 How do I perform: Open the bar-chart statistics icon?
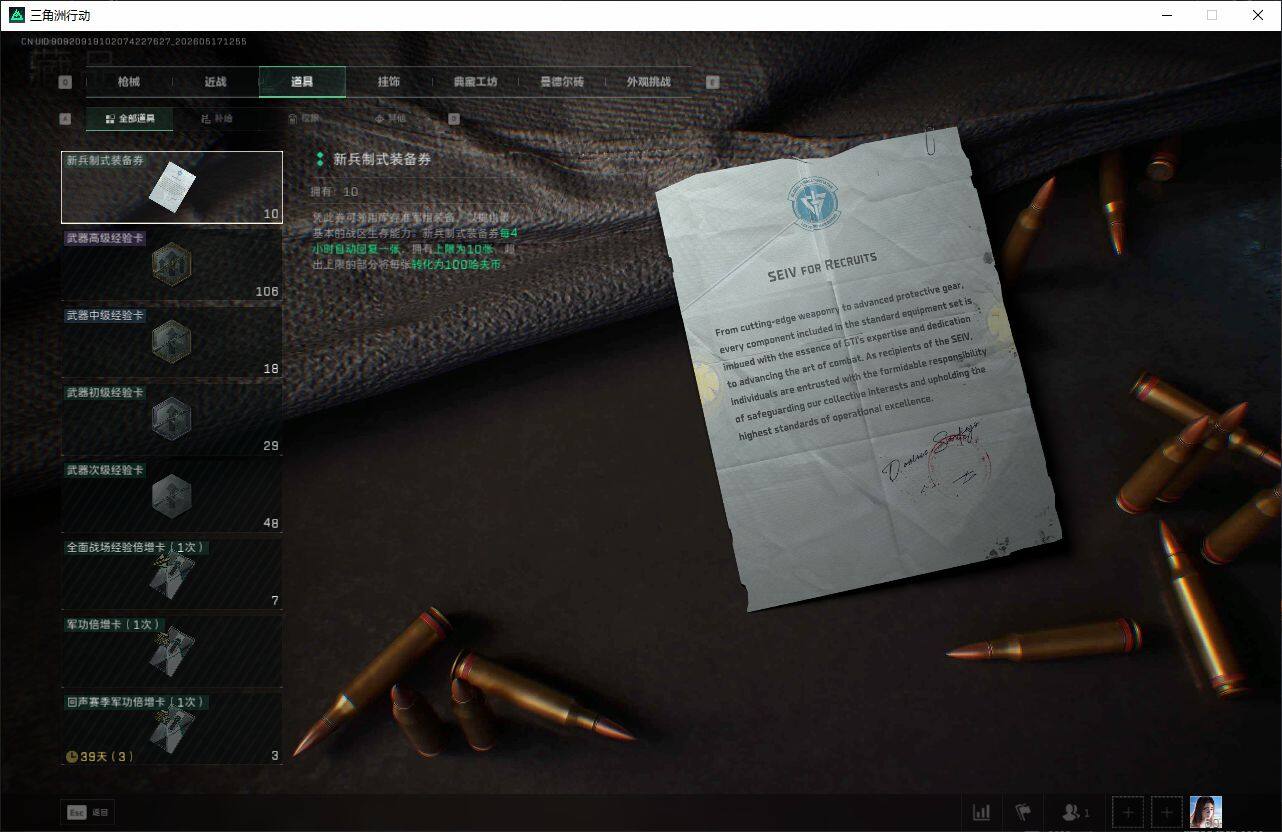(982, 813)
